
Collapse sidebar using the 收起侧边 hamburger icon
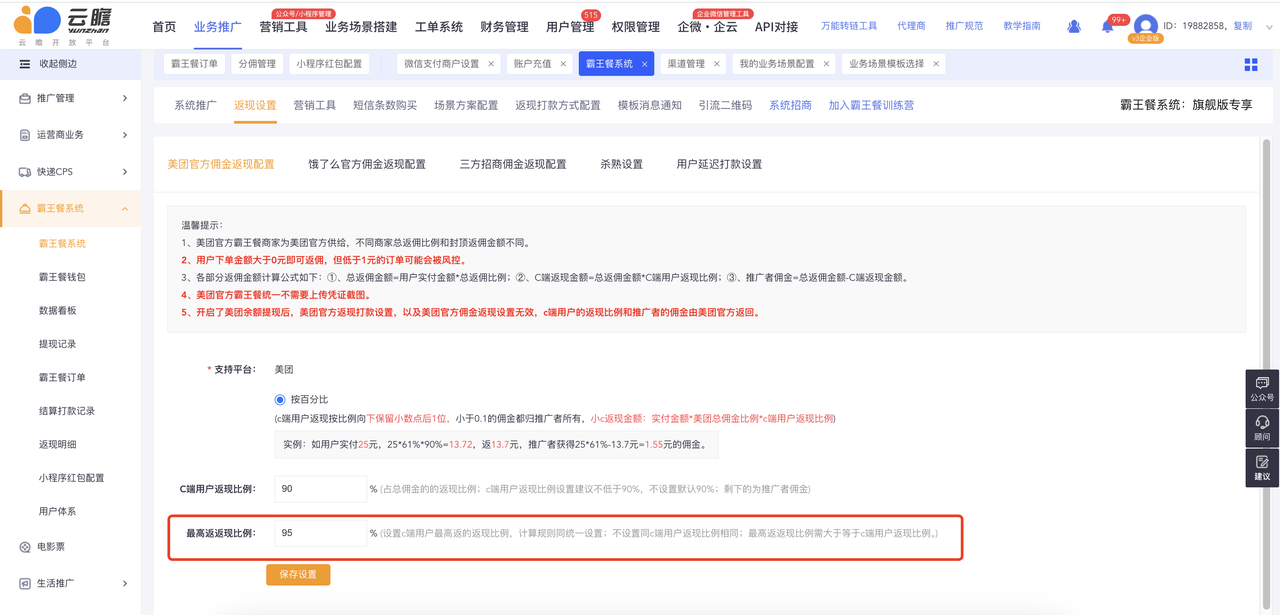[x=25, y=64]
